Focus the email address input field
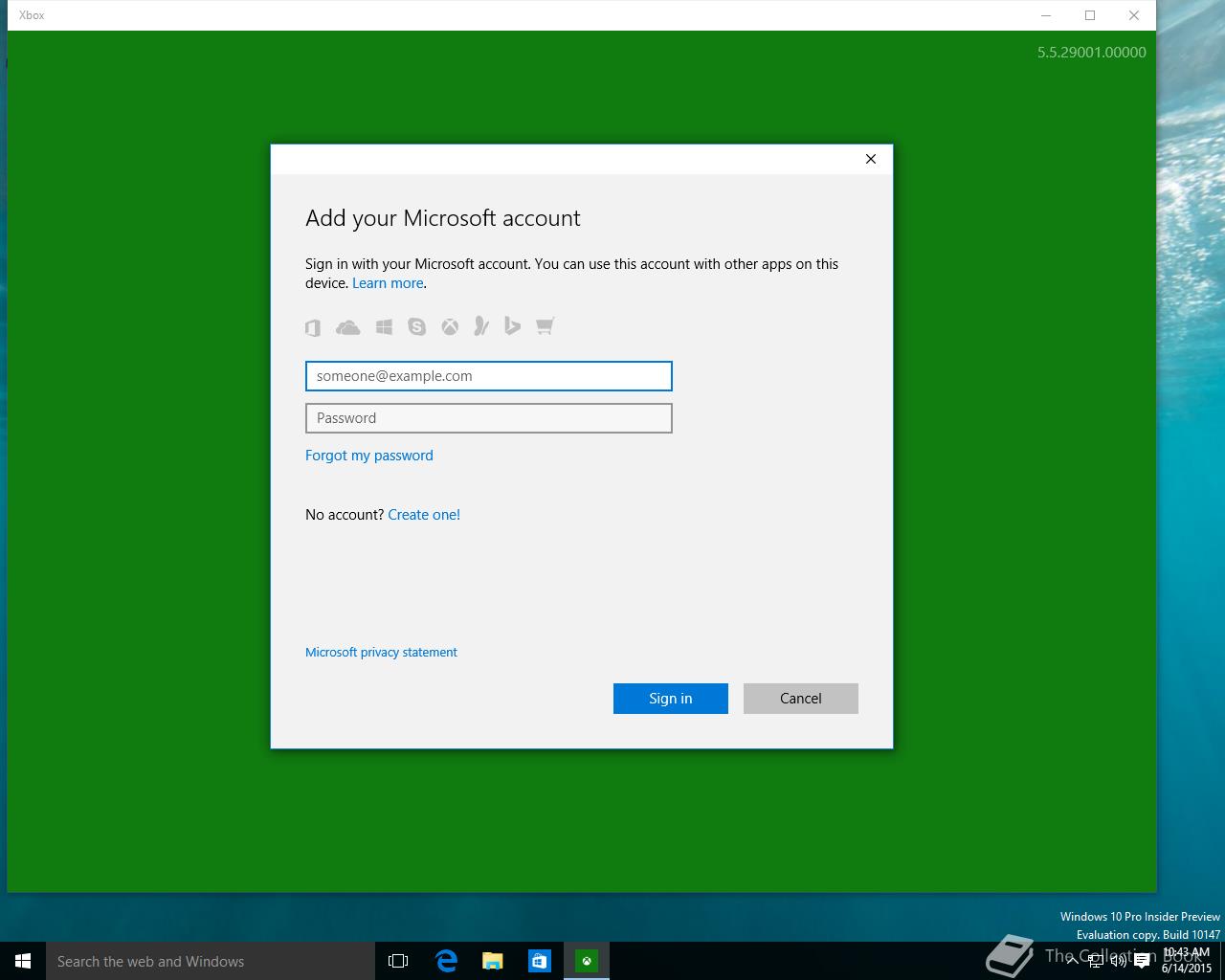 [489, 376]
